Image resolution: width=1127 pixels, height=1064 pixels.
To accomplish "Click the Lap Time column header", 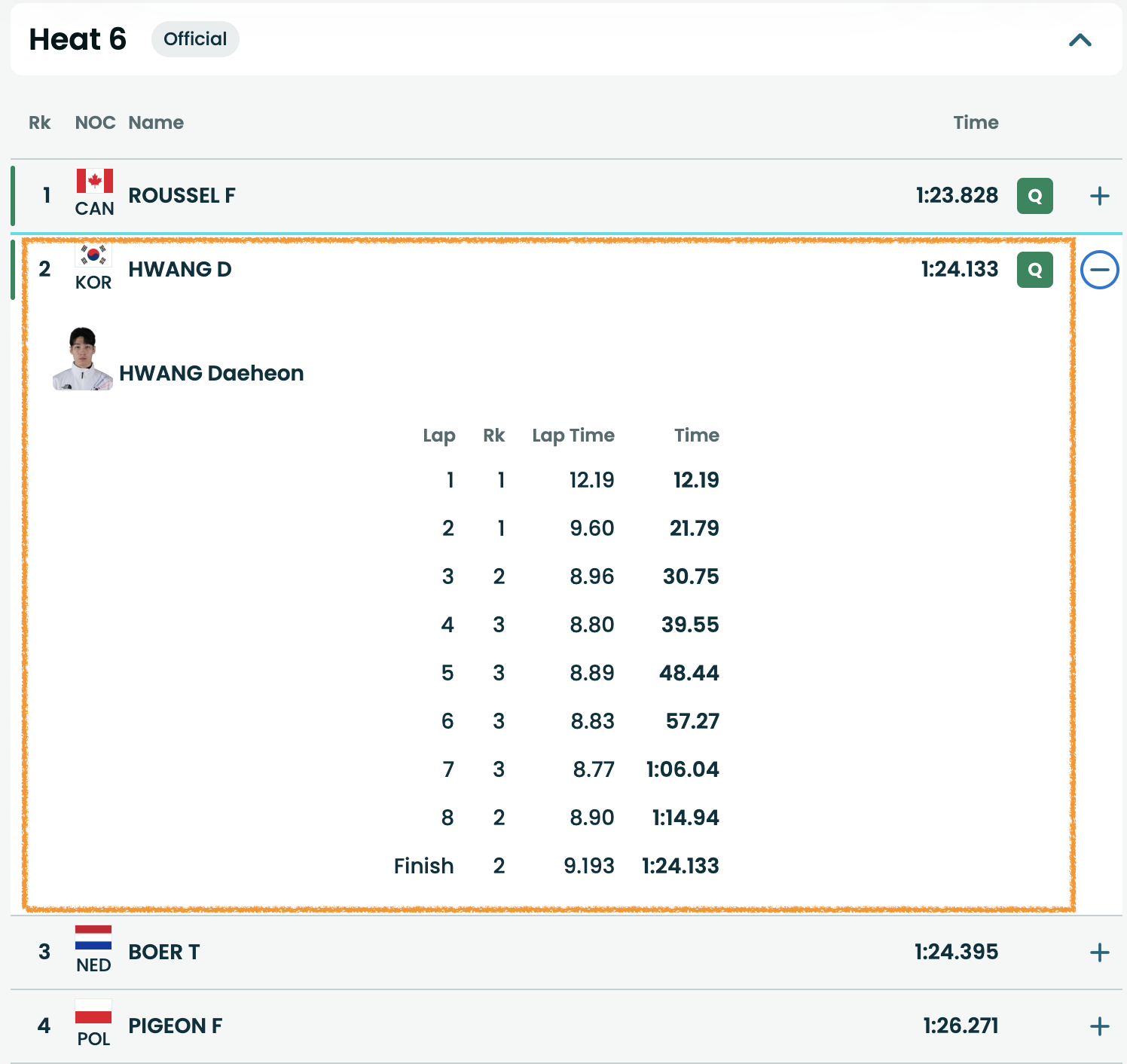I will (573, 436).
